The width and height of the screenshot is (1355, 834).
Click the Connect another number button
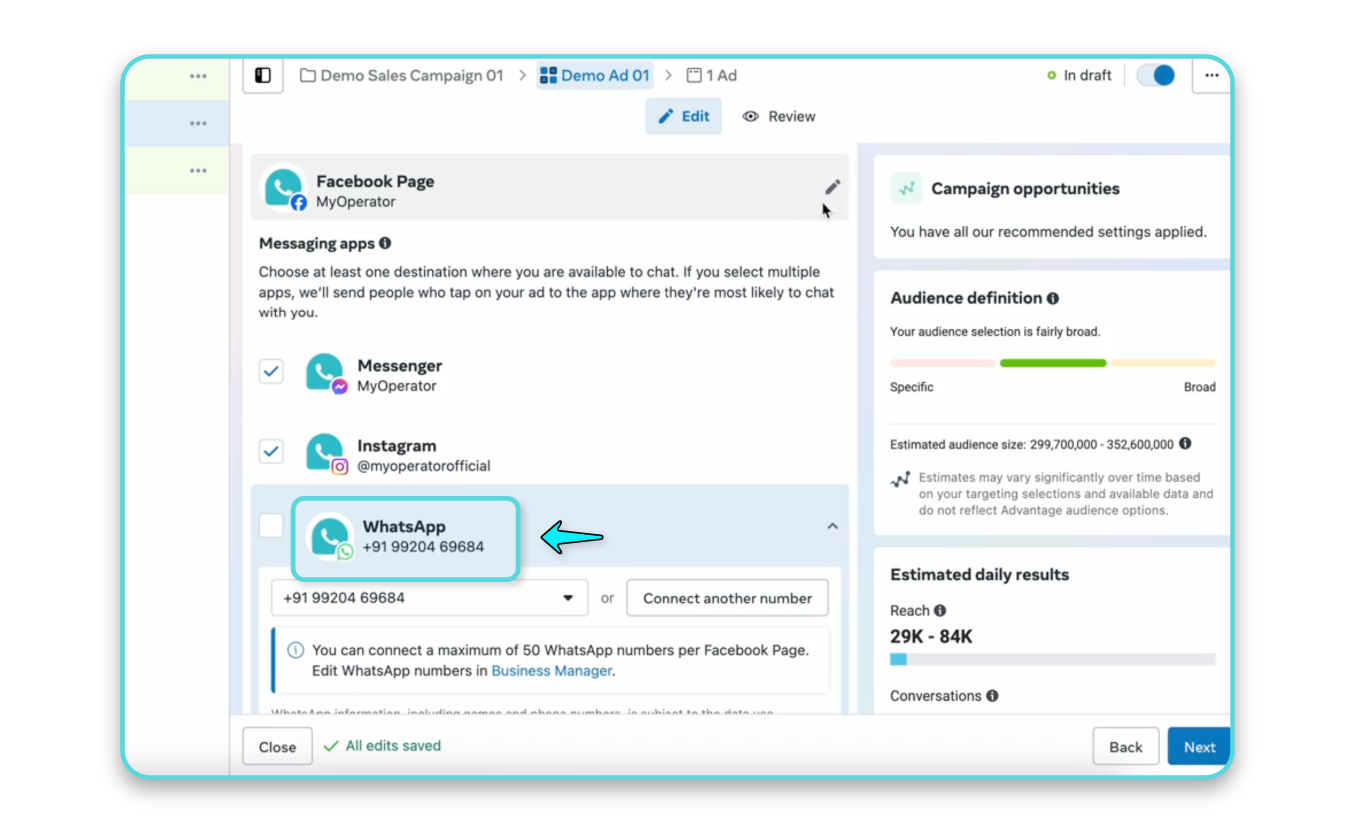(727, 597)
